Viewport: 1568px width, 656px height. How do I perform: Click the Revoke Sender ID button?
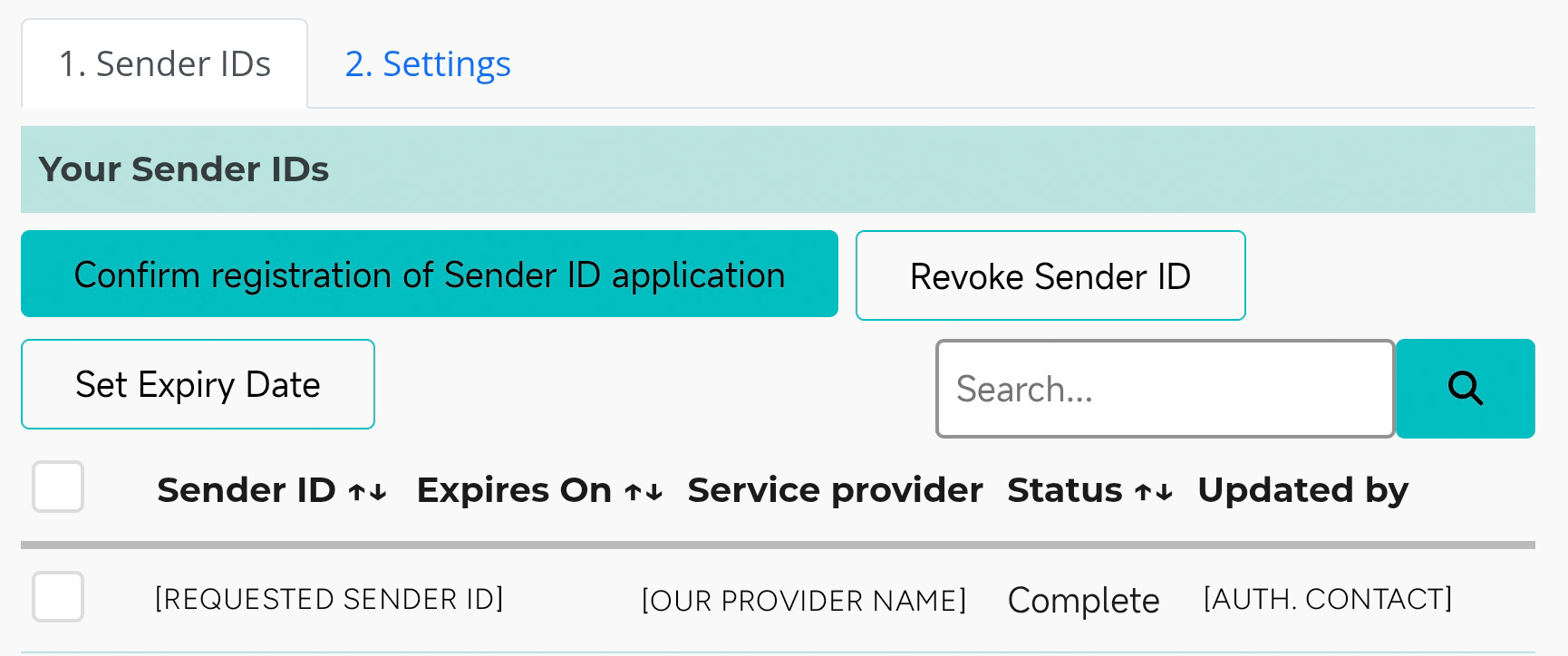click(x=1050, y=275)
